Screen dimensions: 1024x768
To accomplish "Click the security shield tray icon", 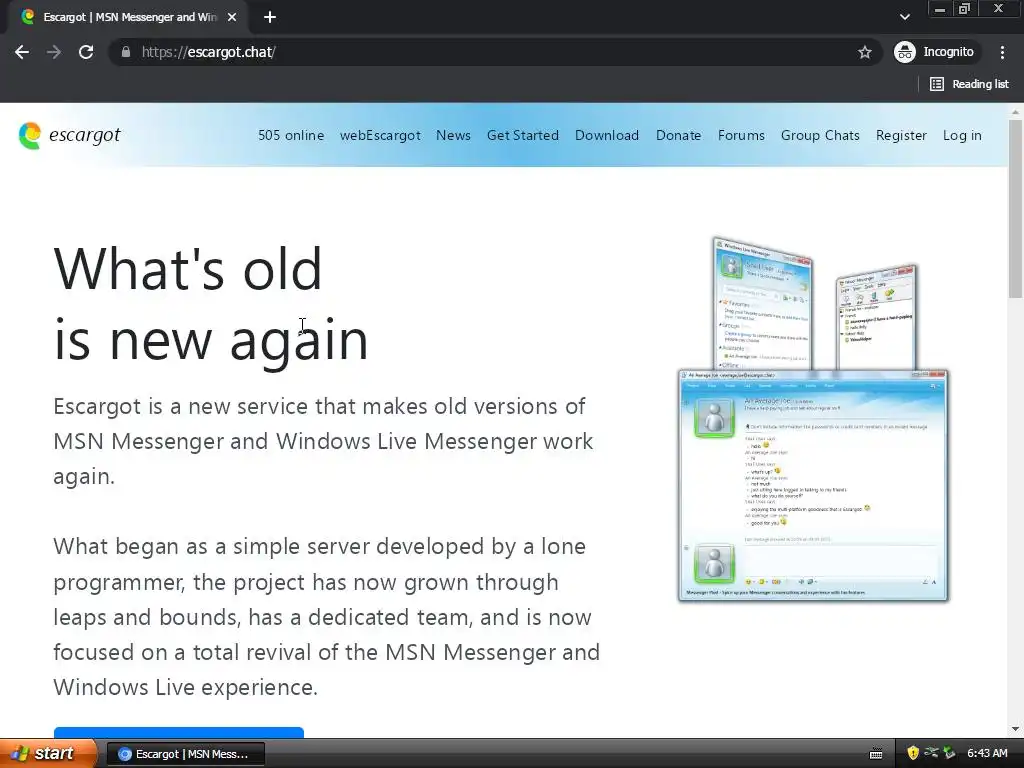I will point(913,753).
